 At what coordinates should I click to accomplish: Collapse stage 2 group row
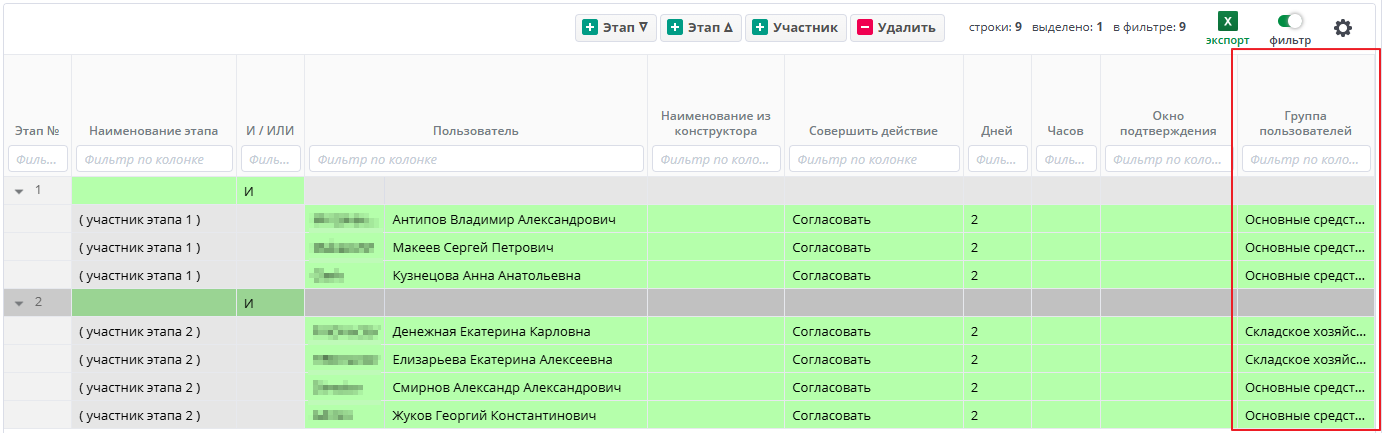point(18,303)
